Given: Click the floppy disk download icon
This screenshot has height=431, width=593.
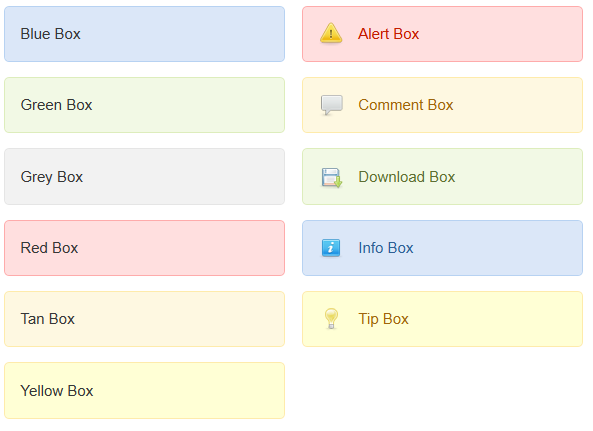Looking at the screenshot, I should 332,177.
